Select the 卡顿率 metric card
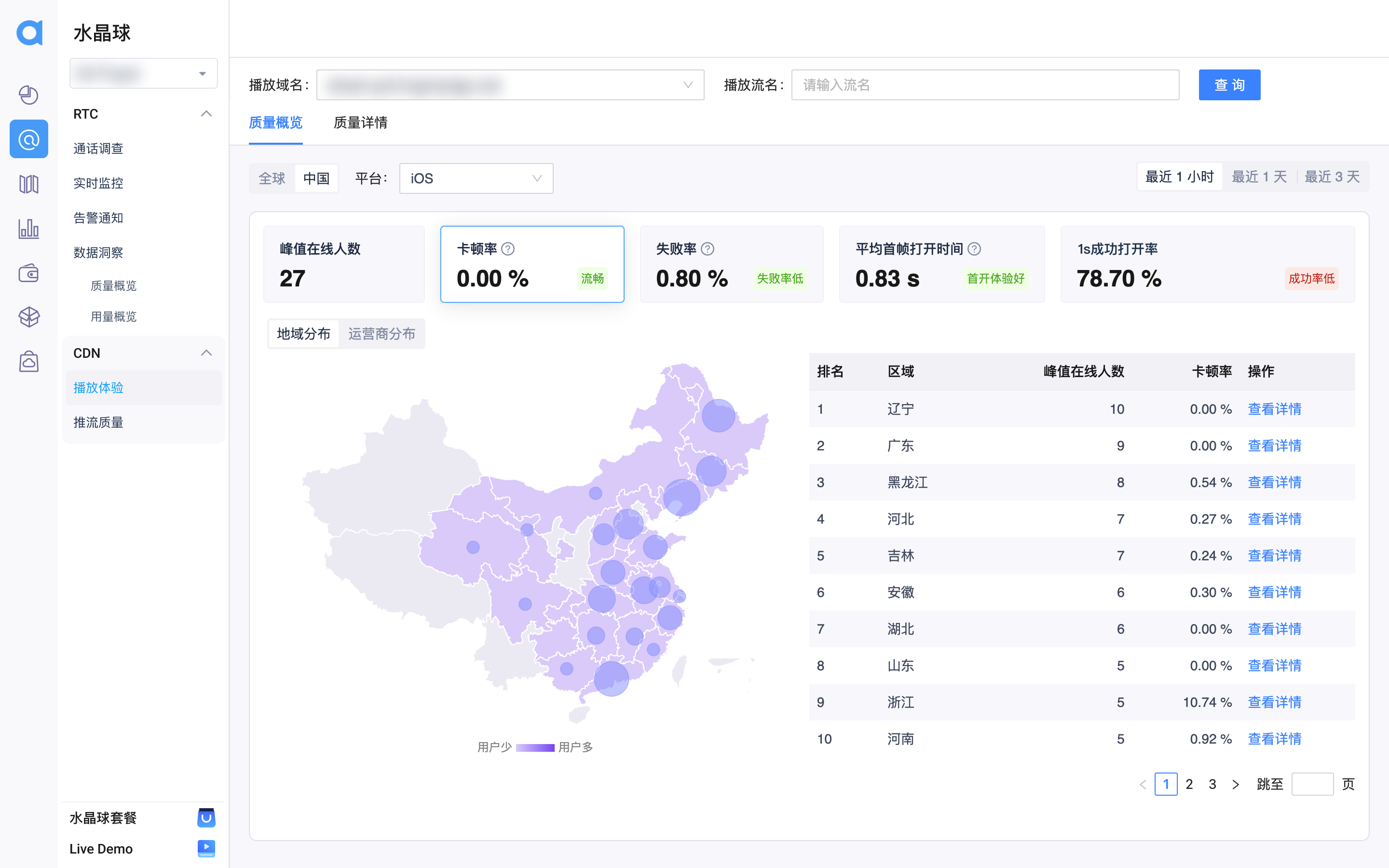The height and width of the screenshot is (868, 1389). (532, 264)
